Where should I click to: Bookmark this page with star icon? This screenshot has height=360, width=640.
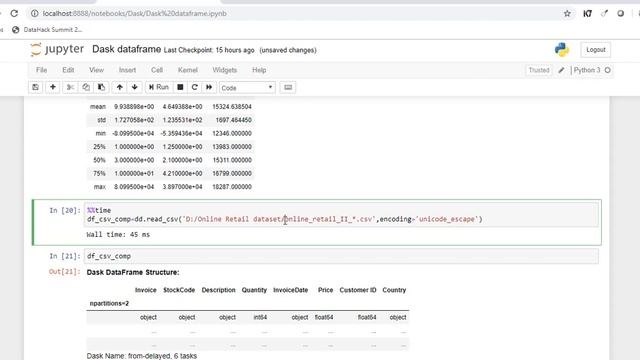point(567,13)
